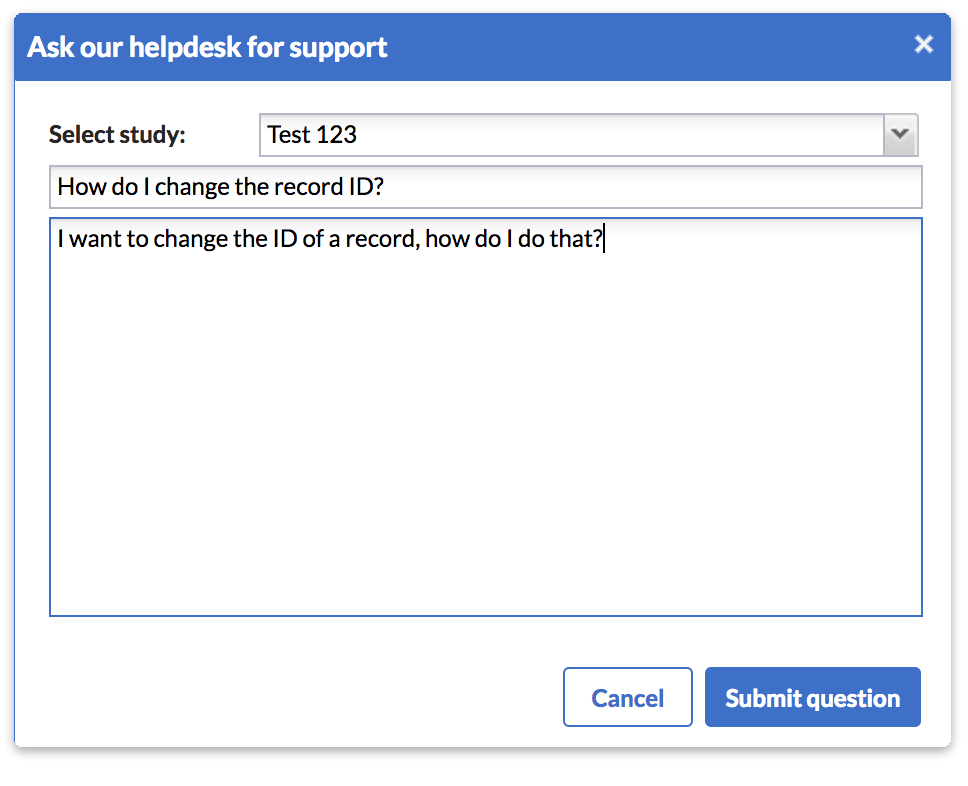The image size is (968, 786).
Task: Place cursor in 'How do I change the record ID?'
Action: (220, 186)
